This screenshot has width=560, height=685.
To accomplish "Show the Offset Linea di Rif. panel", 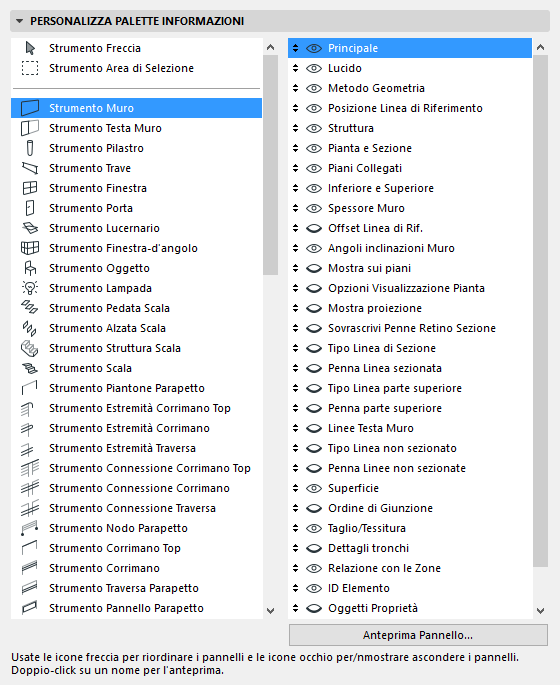I will [x=314, y=228].
